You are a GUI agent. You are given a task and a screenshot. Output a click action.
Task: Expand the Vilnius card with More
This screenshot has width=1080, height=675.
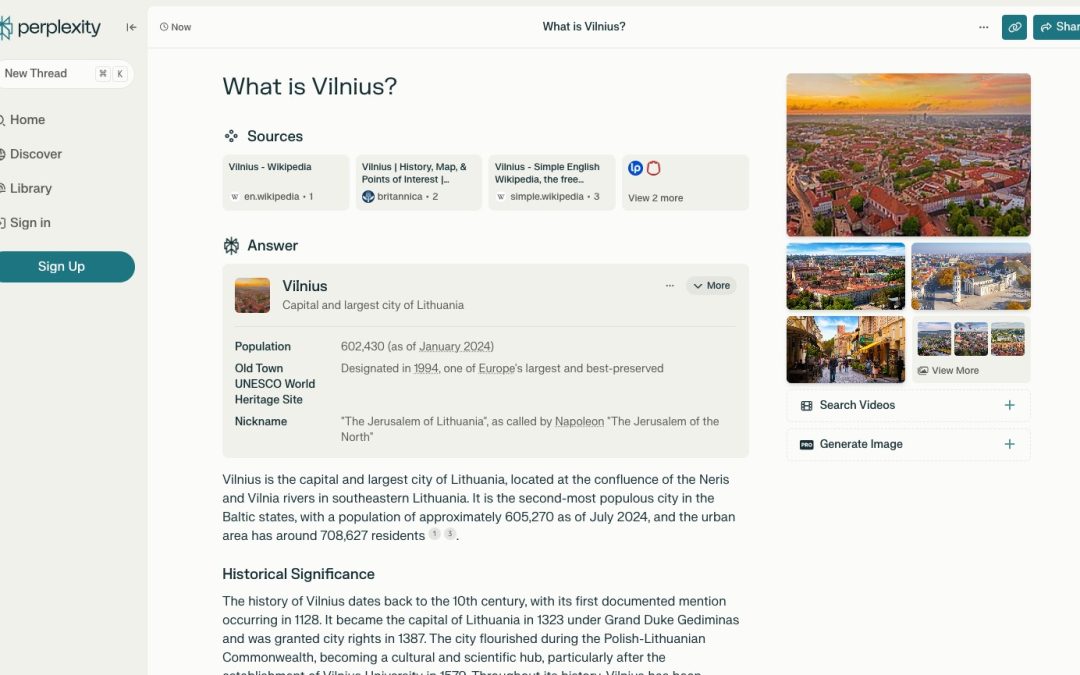(711, 286)
